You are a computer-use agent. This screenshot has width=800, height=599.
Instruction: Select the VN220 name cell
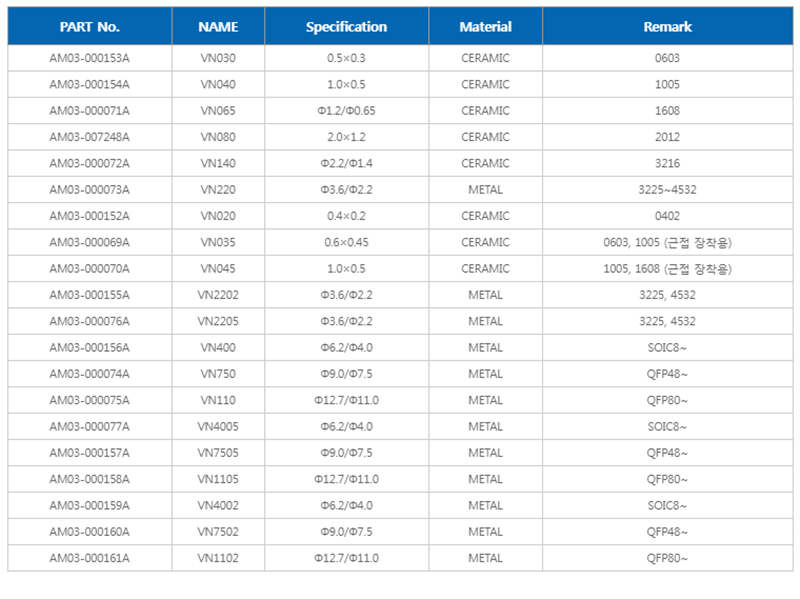[x=218, y=190]
